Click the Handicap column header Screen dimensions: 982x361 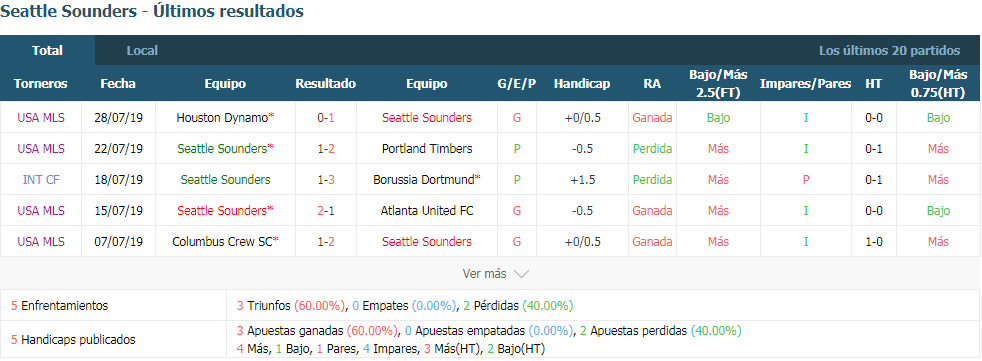(x=582, y=83)
